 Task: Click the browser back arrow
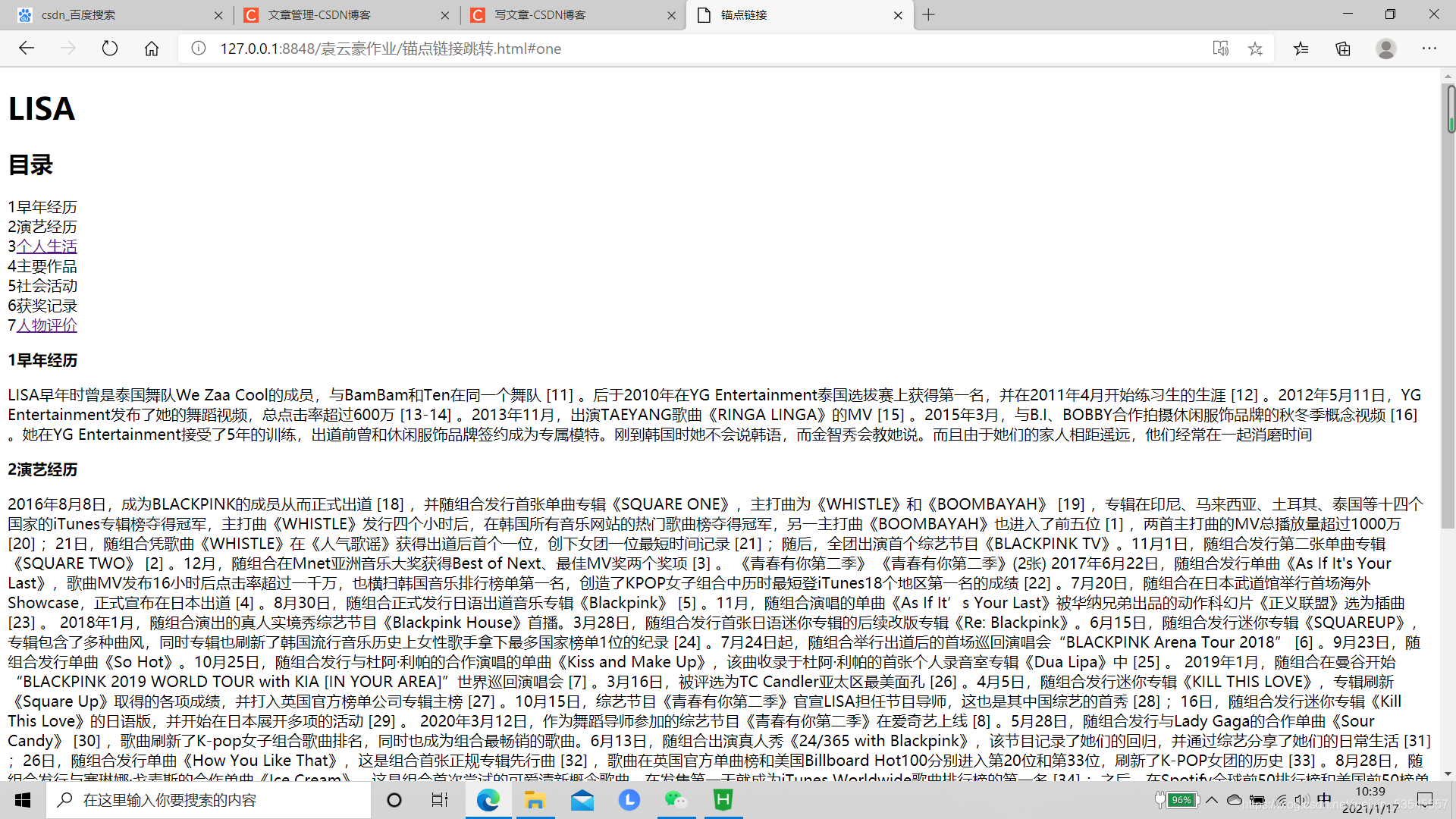point(27,49)
